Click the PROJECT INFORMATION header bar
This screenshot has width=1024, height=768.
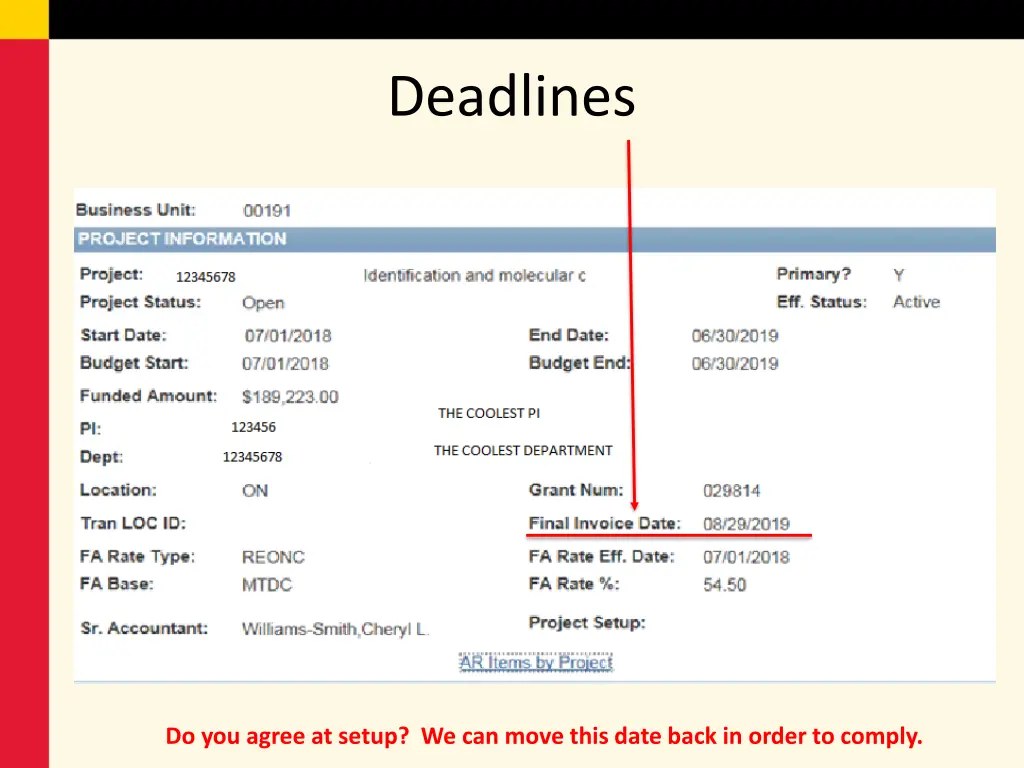click(535, 239)
